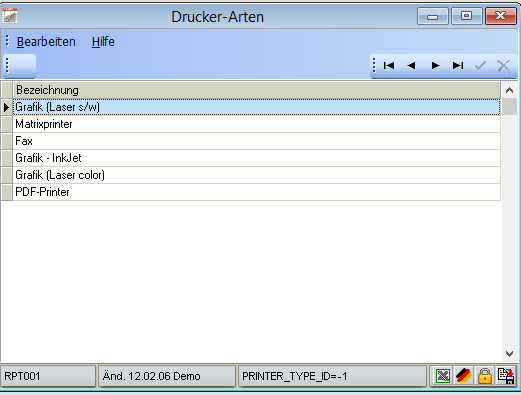Click the PRINTER_TYPE_ID=-1 status panel
Viewport: 521px width, 395px height.
[332, 376]
